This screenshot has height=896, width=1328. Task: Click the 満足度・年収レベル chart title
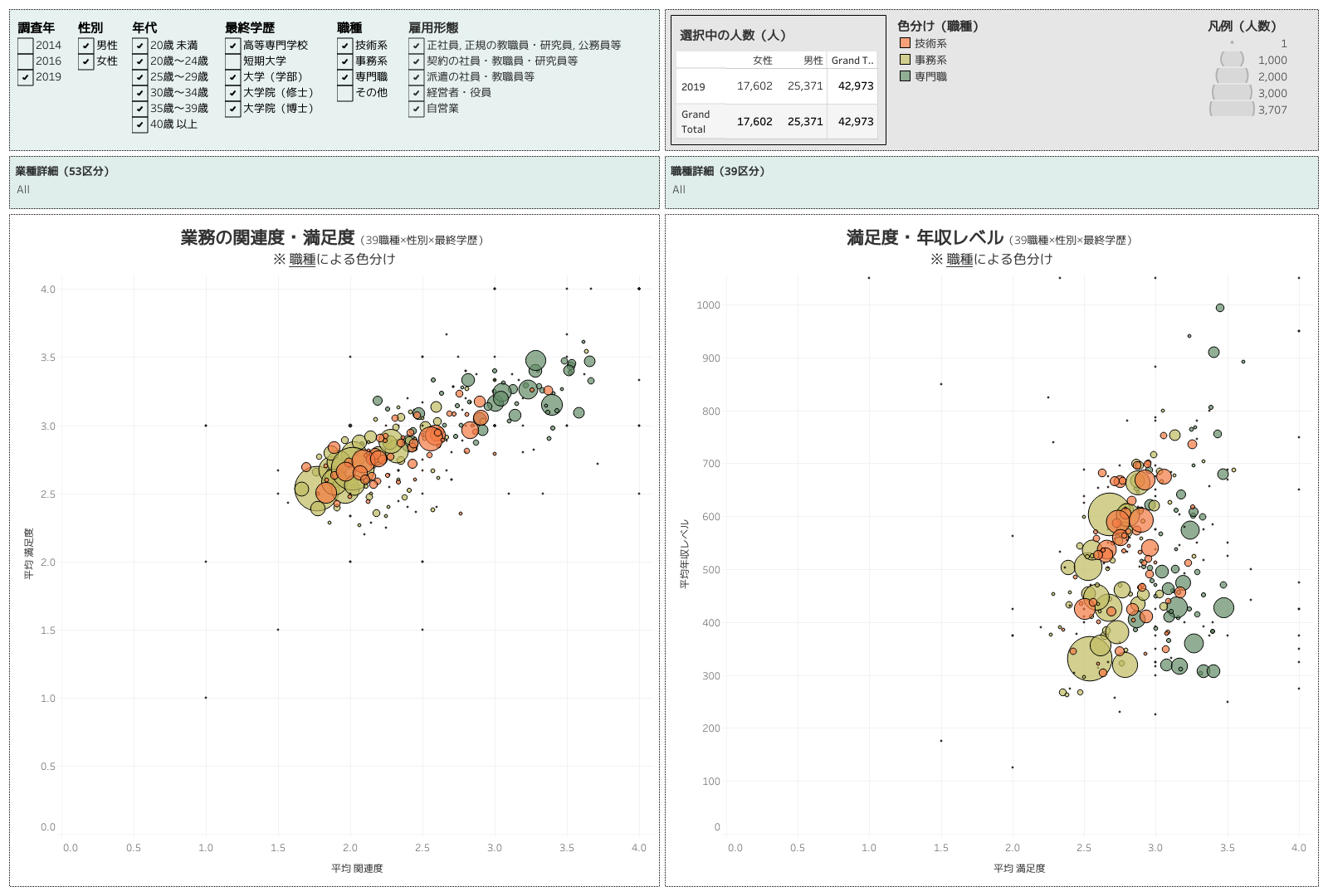tap(925, 238)
